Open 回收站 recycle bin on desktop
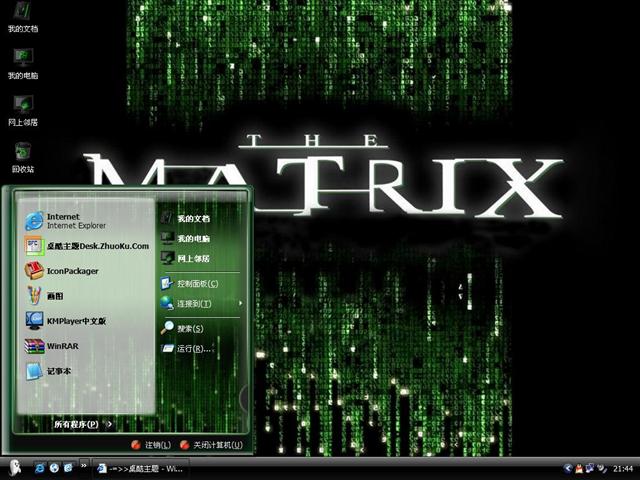Screen dimensions: 640x480 click(22, 158)
